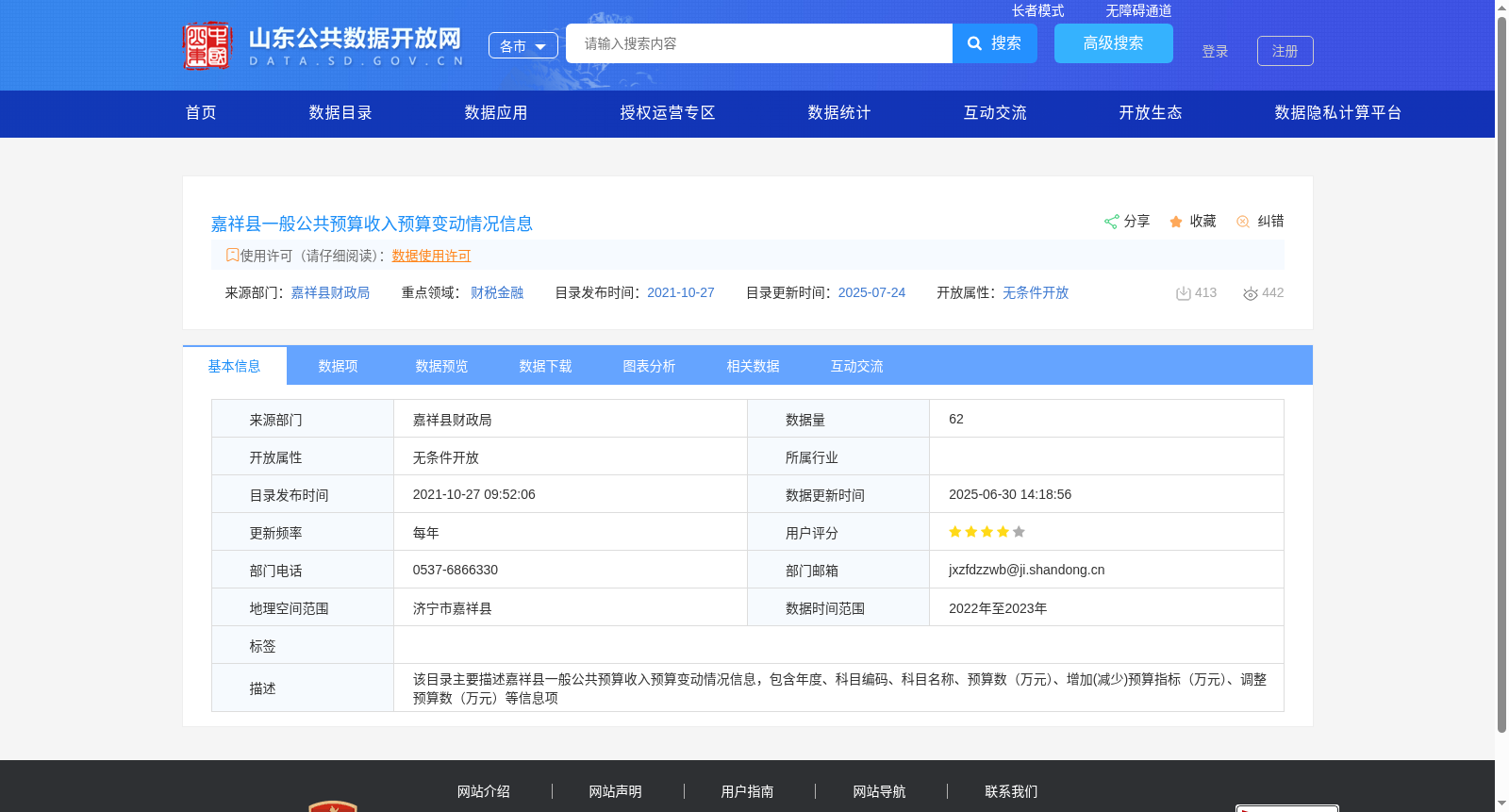The height and width of the screenshot is (812, 1509).
Task: Switch to the 数据预览 tab
Action: 442,366
